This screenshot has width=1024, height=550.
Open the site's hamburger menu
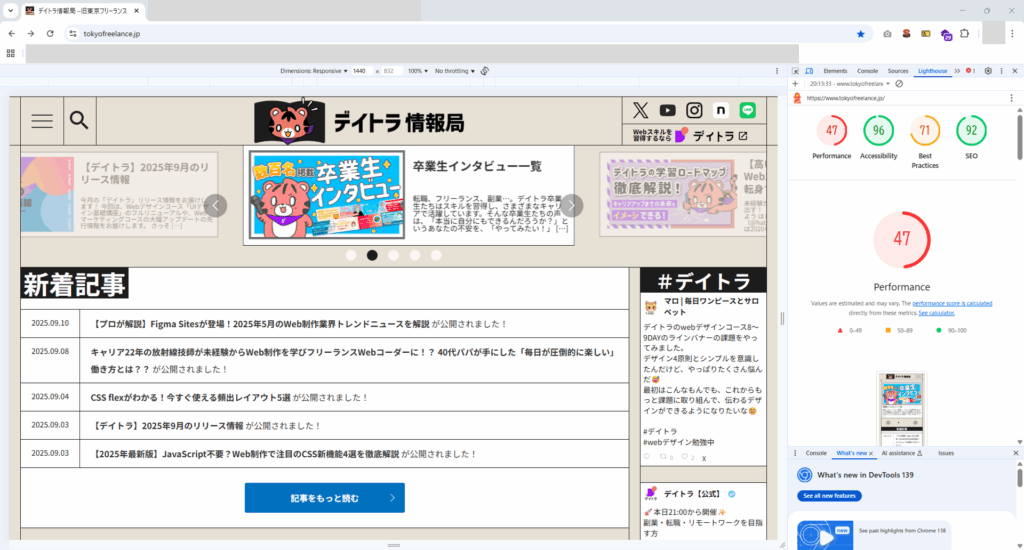pyautogui.click(x=42, y=121)
